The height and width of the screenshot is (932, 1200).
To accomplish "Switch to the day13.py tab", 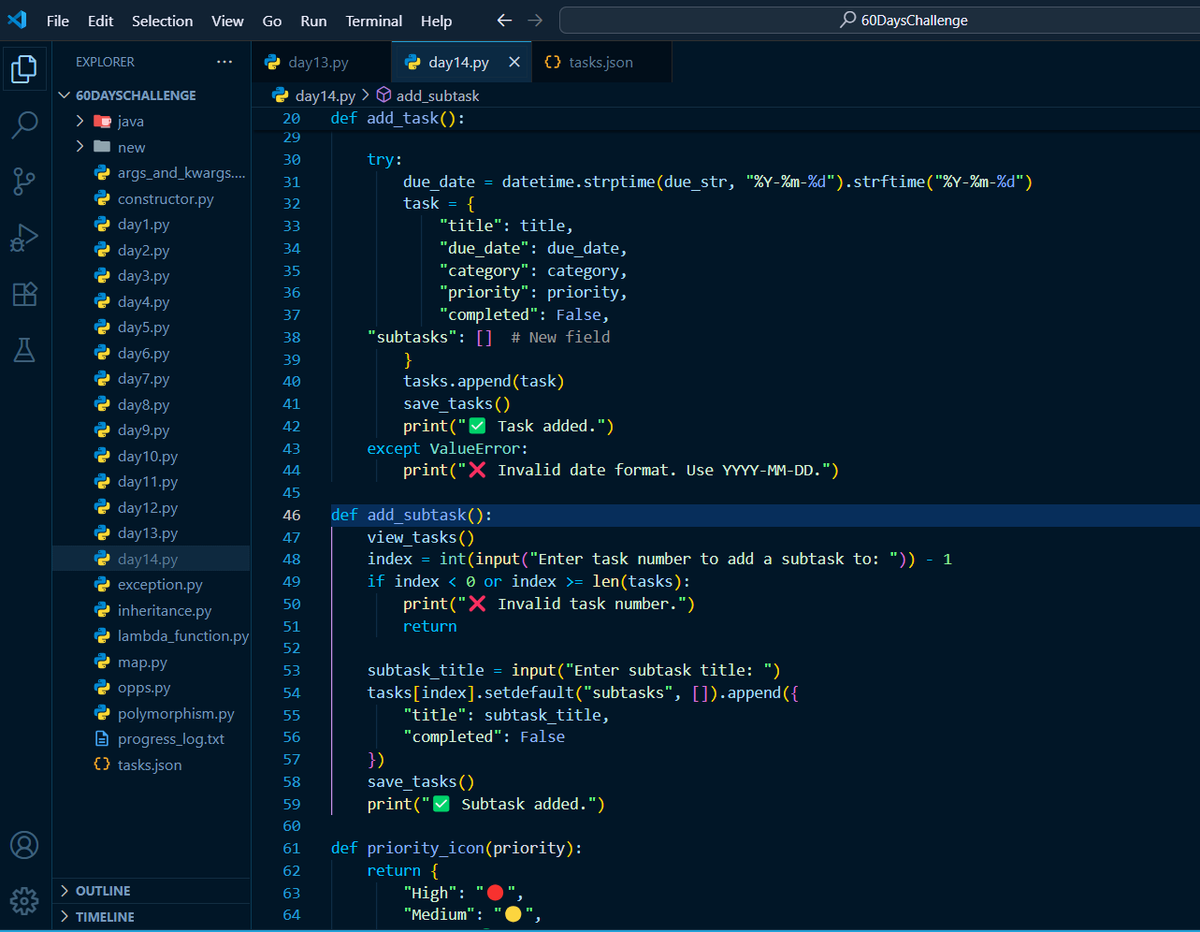I will pyautogui.click(x=321, y=62).
